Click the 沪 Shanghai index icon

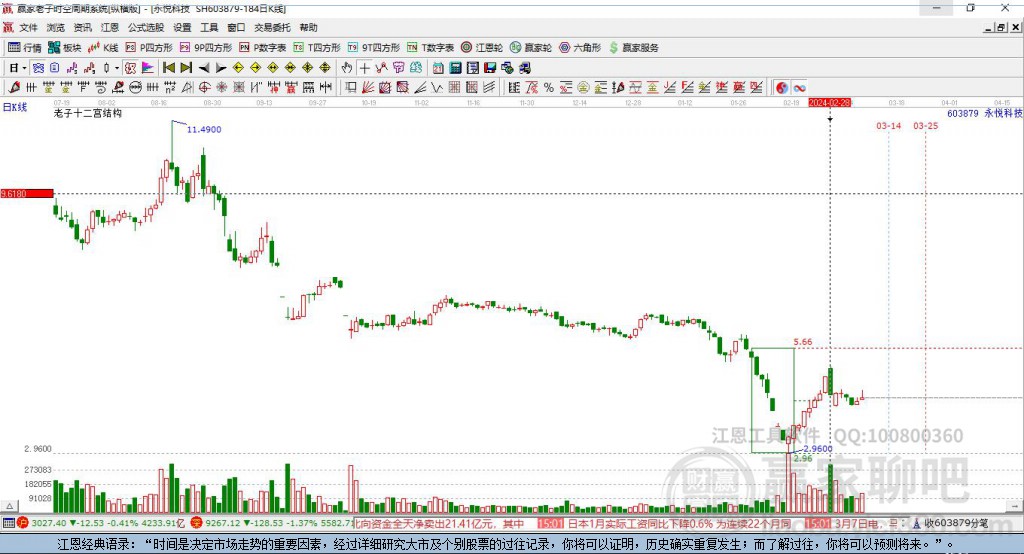(23, 523)
